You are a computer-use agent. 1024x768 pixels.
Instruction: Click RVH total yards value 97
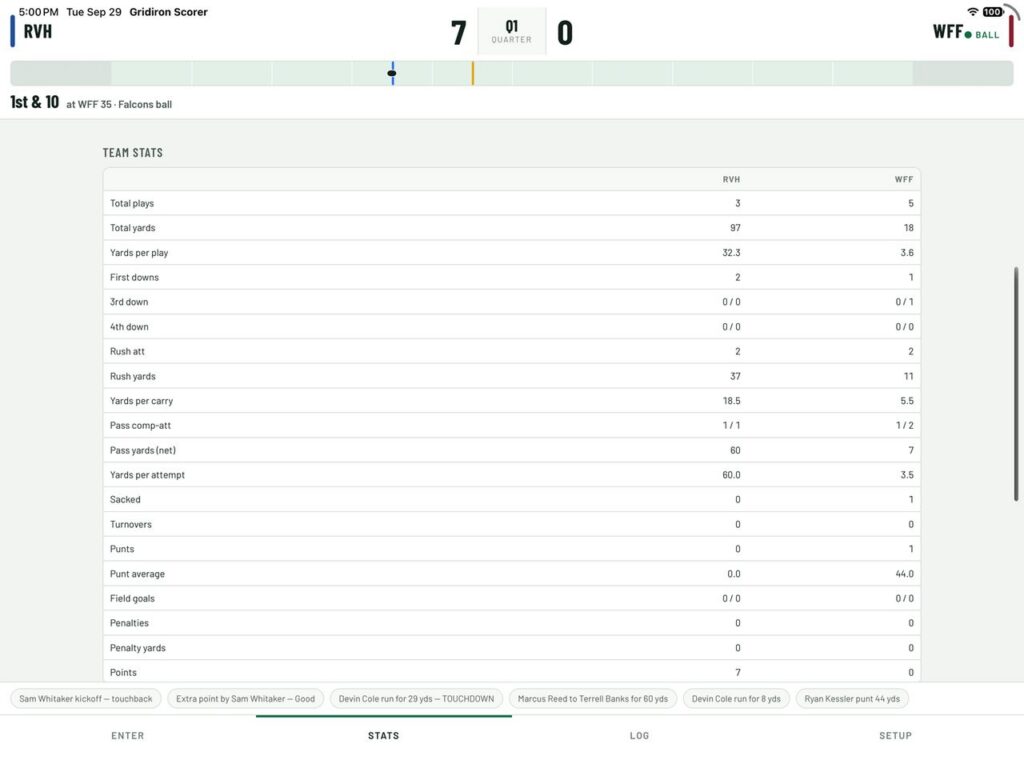(735, 228)
